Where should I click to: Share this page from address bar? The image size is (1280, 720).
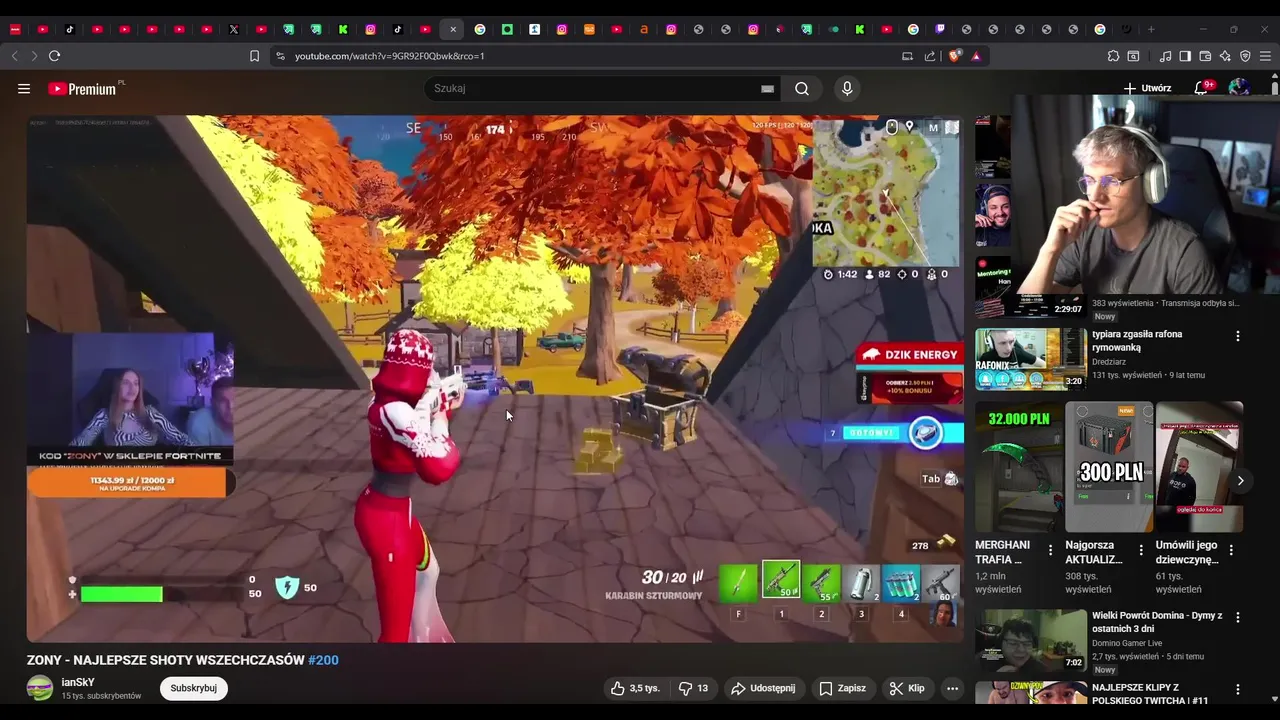pos(930,56)
